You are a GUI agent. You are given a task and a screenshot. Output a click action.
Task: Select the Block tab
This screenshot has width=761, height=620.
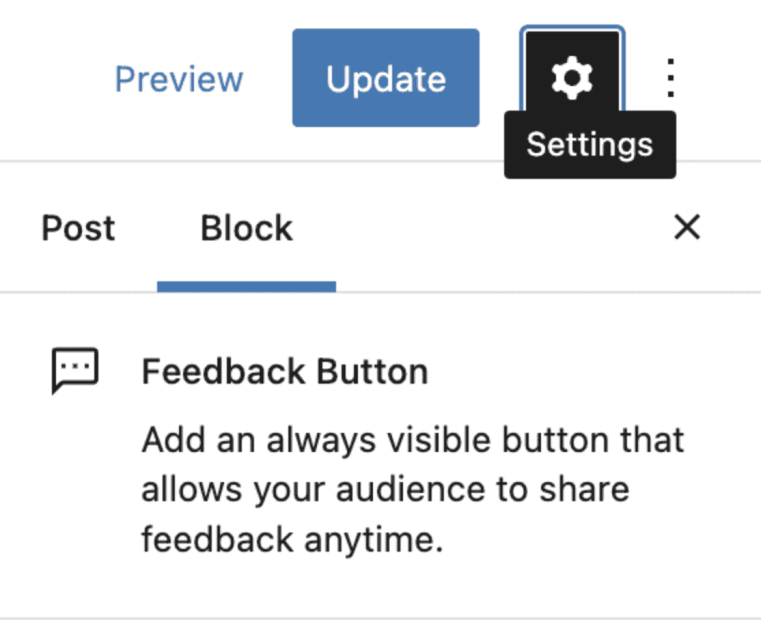[246, 228]
